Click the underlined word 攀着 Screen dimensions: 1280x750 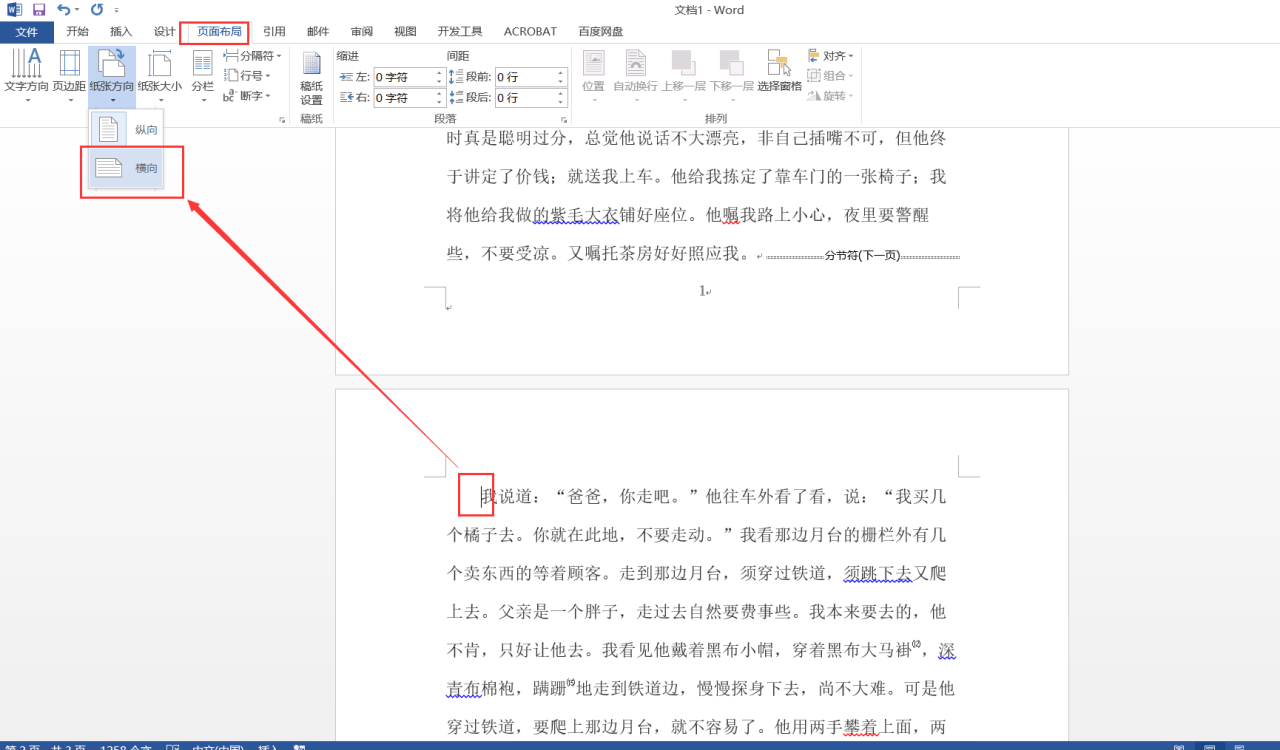[x=860, y=726]
